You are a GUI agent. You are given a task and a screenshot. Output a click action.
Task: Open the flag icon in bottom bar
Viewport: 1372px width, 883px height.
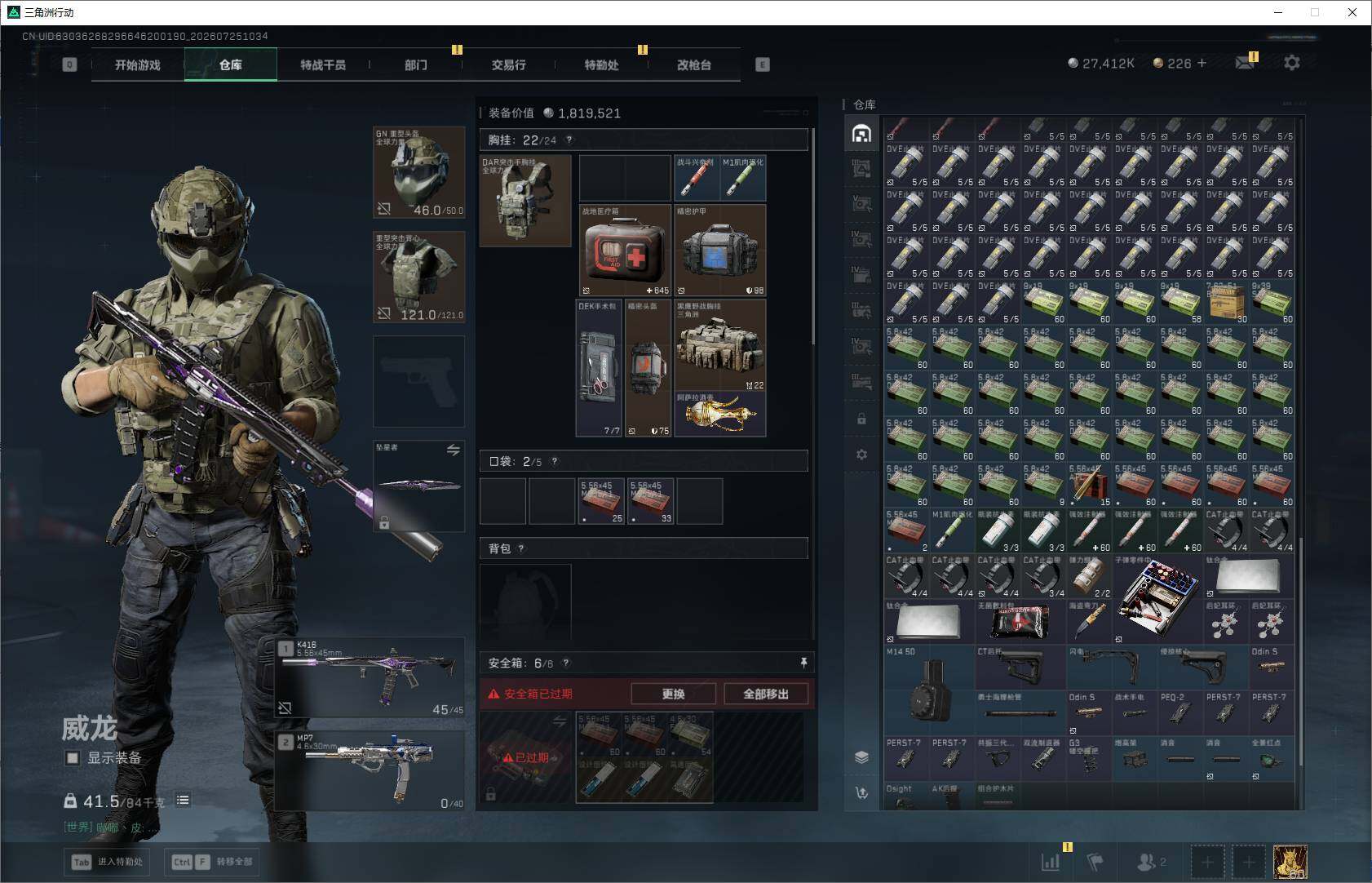coord(1095,862)
